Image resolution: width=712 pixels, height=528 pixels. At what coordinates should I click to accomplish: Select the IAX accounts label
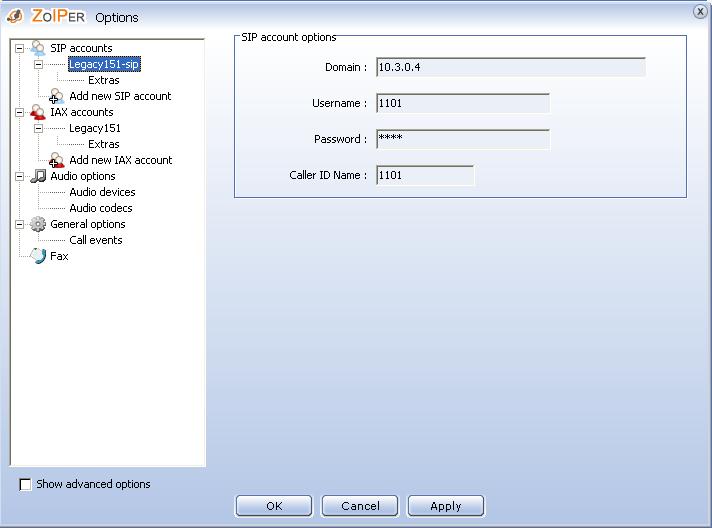coord(82,112)
